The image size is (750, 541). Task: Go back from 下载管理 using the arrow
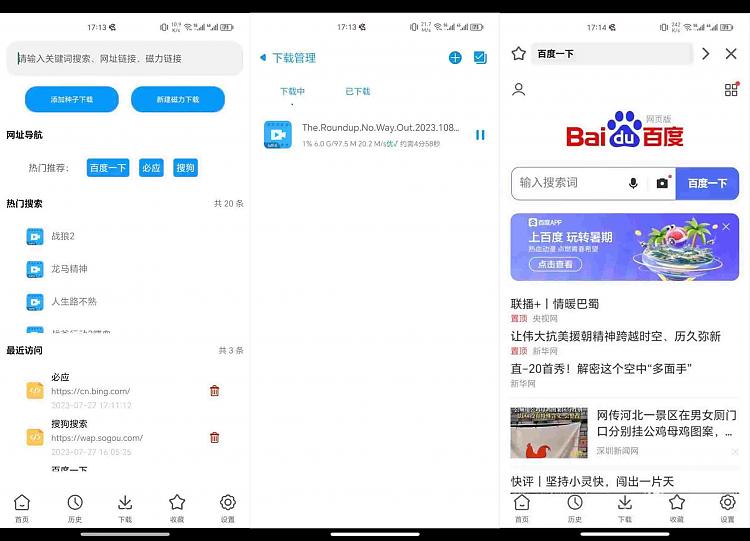pos(263,58)
